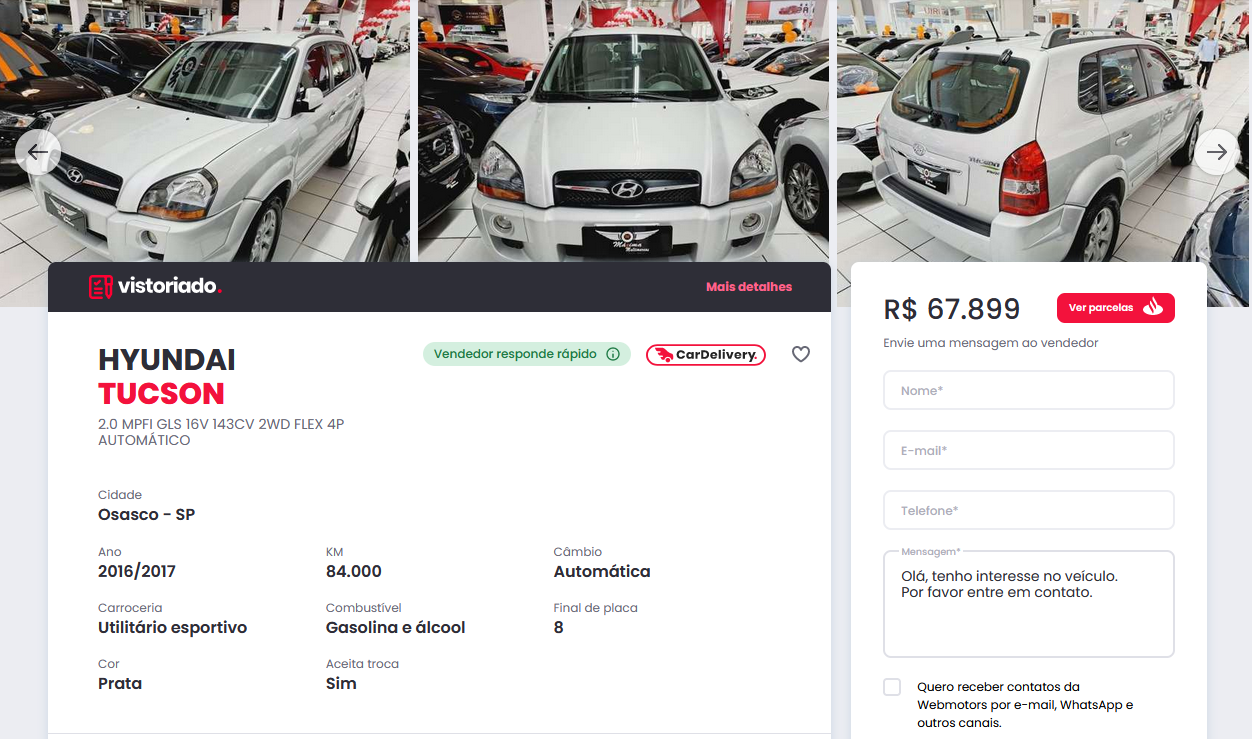The image size is (1252, 739).
Task: Click Aceita troca value Sim
Action: click(x=341, y=684)
